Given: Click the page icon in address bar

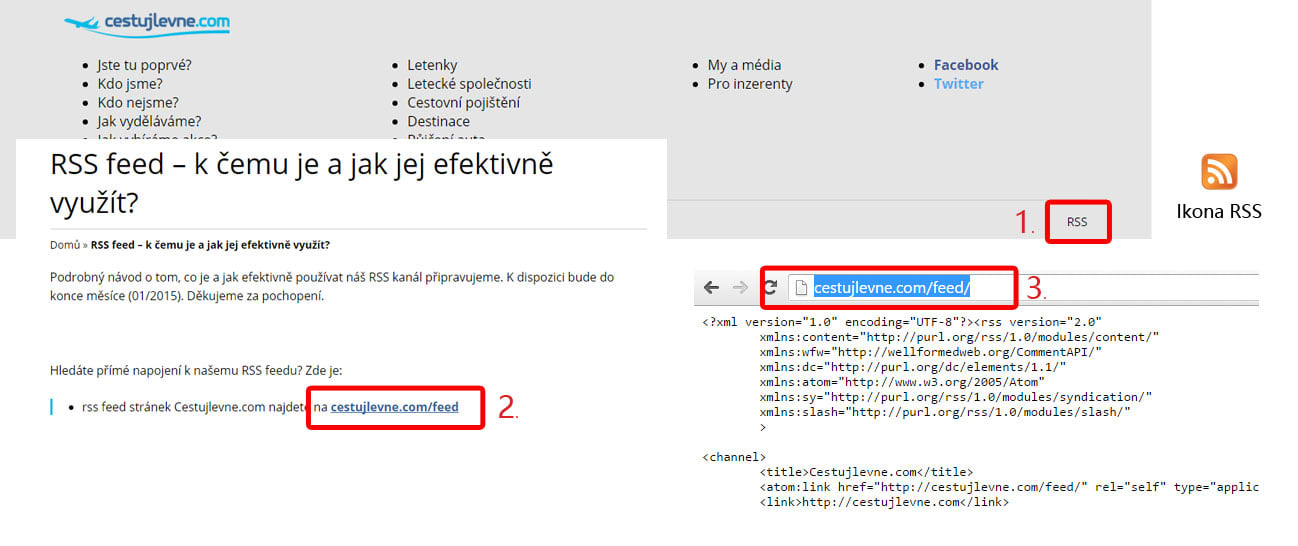Looking at the screenshot, I should (800, 288).
